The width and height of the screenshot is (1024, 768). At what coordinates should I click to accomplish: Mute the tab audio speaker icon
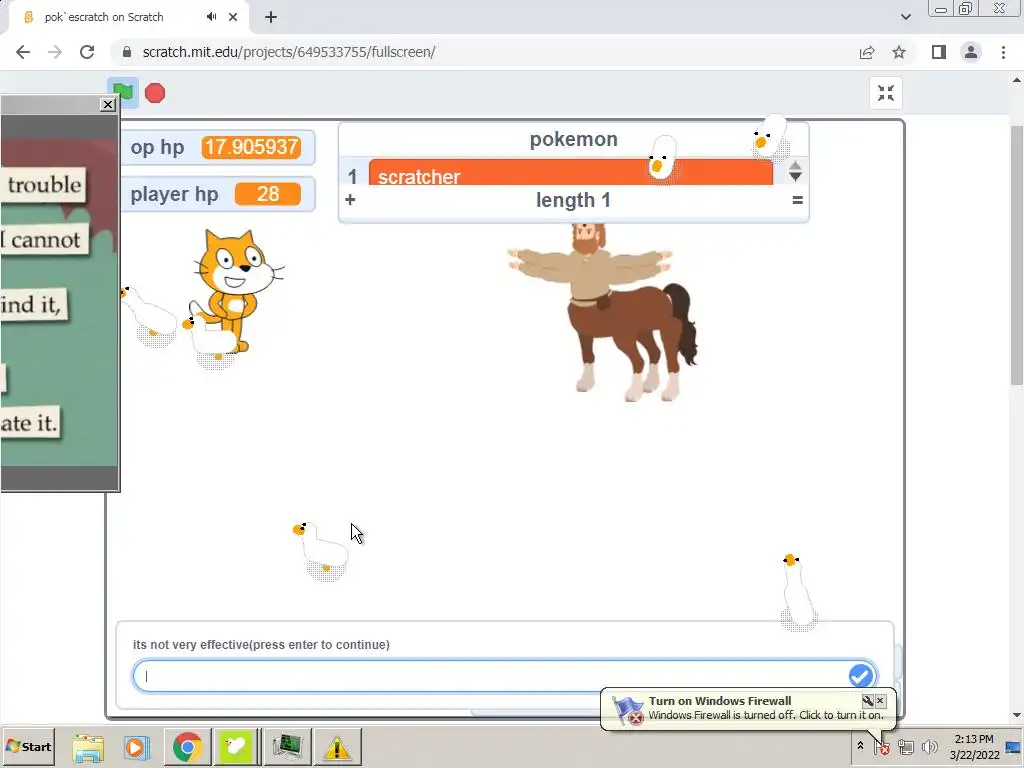[211, 17]
